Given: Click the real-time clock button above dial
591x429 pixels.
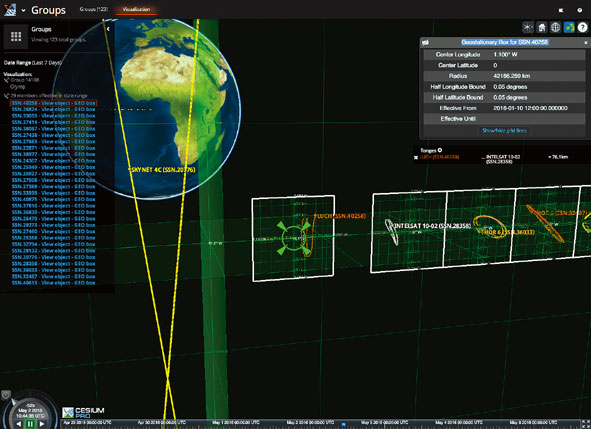Looking at the screenshot, I should pos(5,395).
